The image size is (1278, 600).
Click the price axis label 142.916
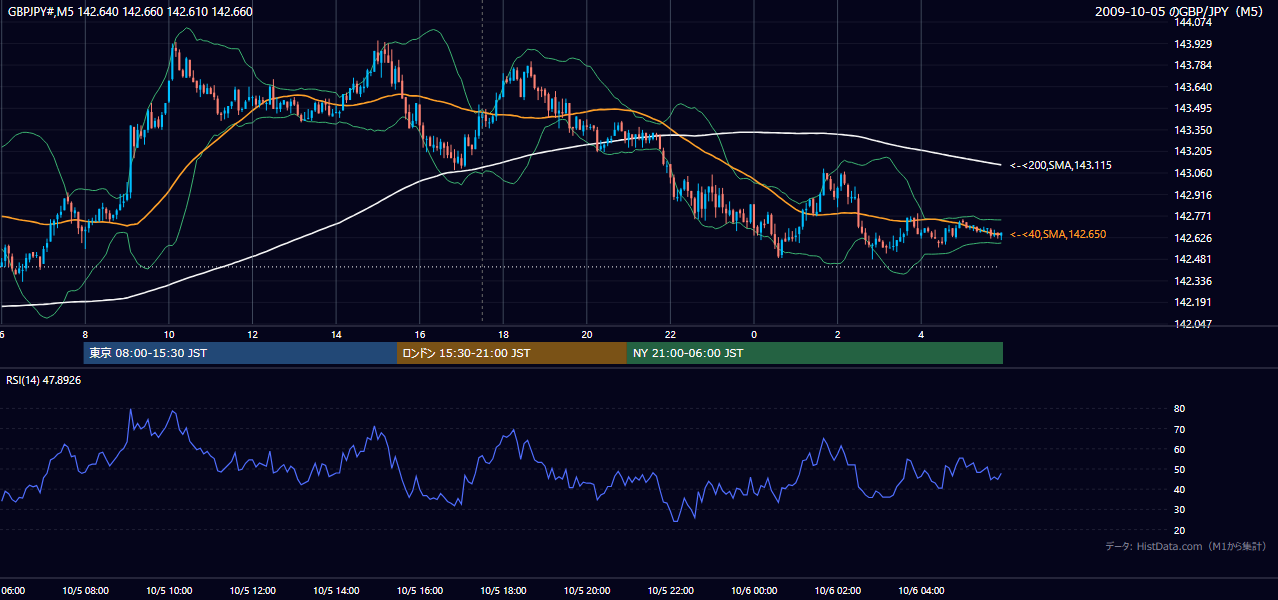(1195, 195)
